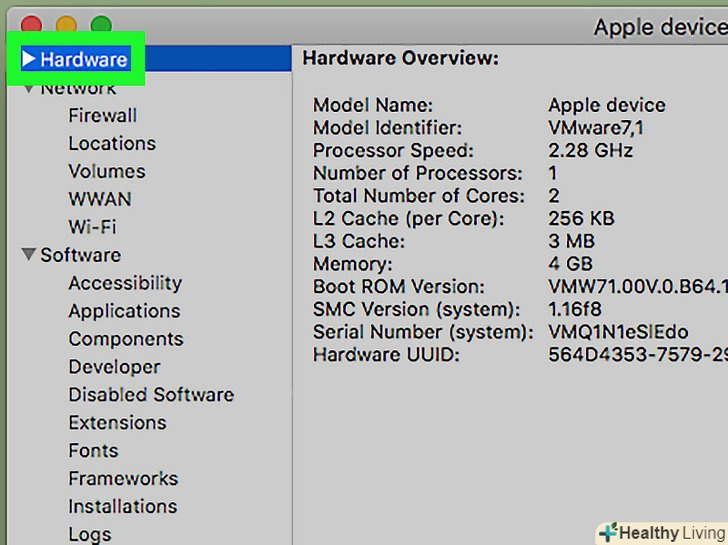Open the Developer entry

pos(114,367)
